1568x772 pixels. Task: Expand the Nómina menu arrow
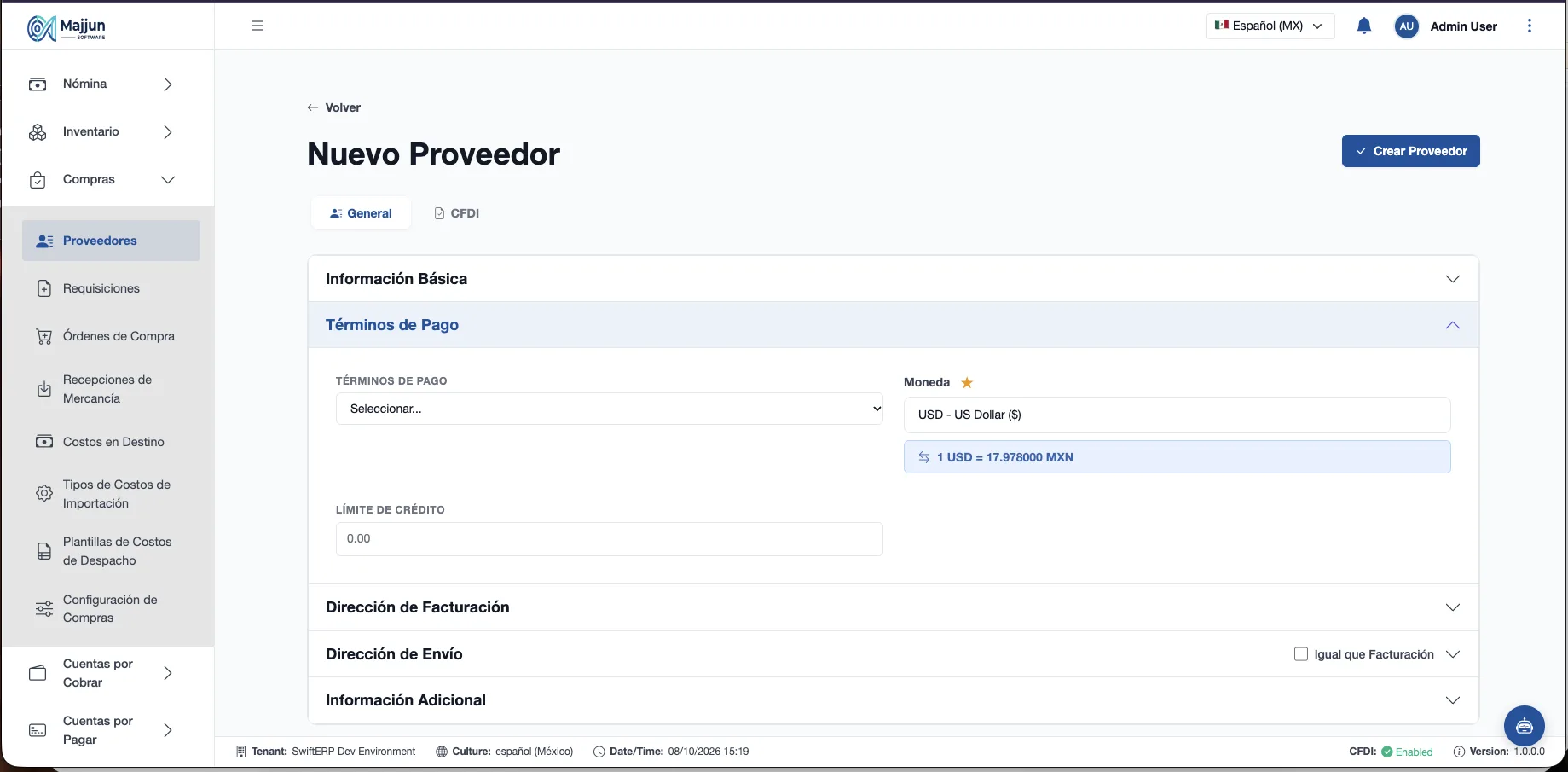[168, 84]
